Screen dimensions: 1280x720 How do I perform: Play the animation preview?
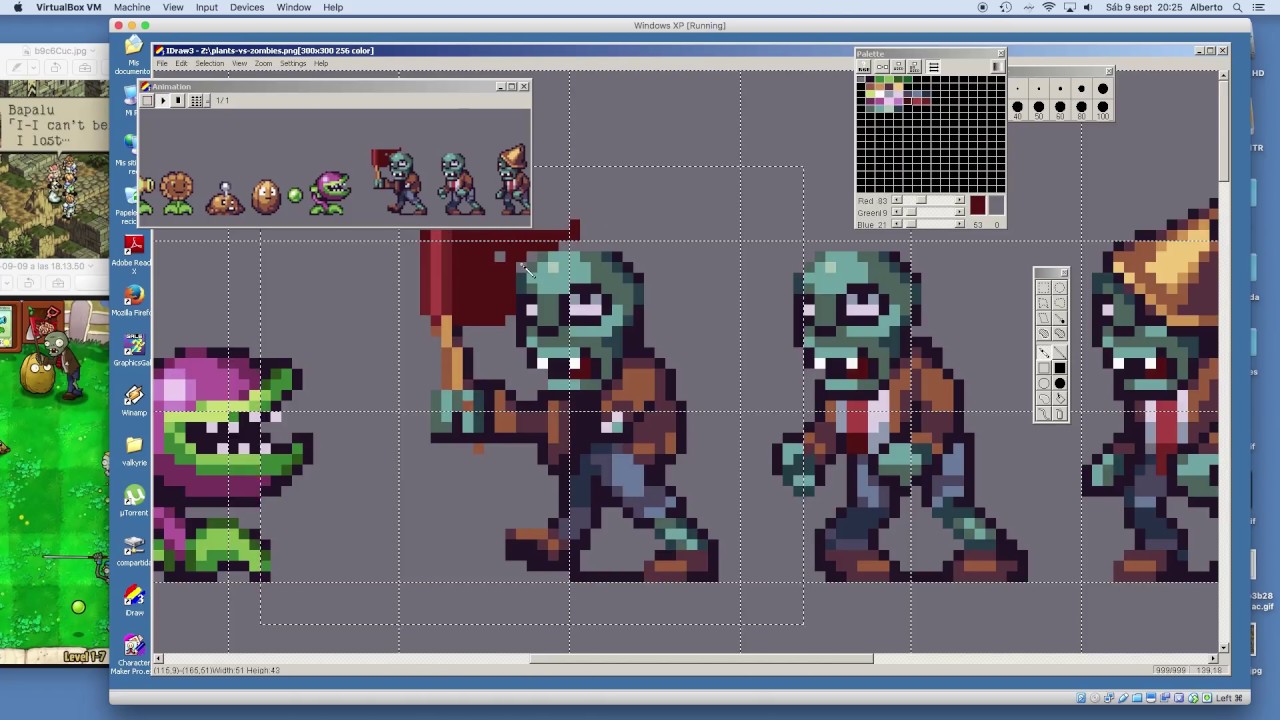pos(163,101)
